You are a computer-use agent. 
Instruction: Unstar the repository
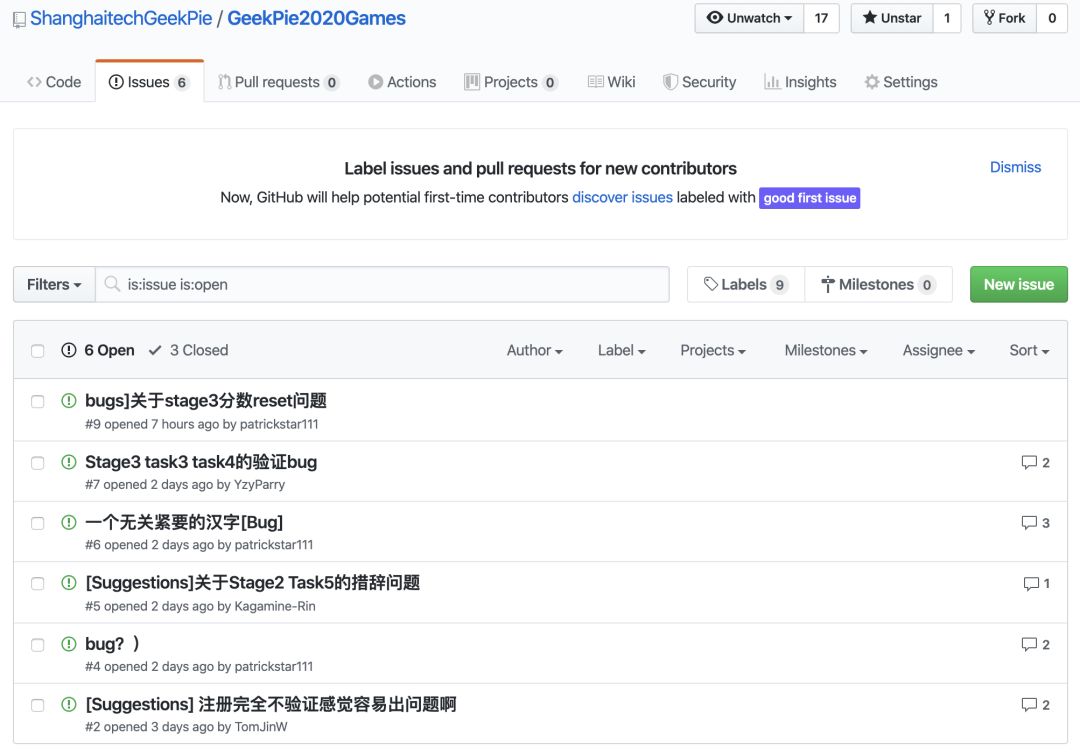(892, 18)
